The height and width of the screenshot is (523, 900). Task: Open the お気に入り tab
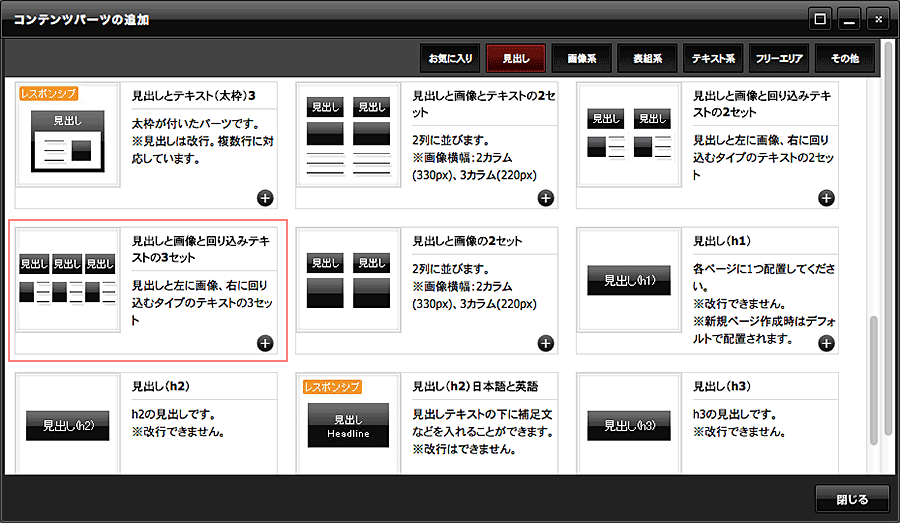coord(450,58)
